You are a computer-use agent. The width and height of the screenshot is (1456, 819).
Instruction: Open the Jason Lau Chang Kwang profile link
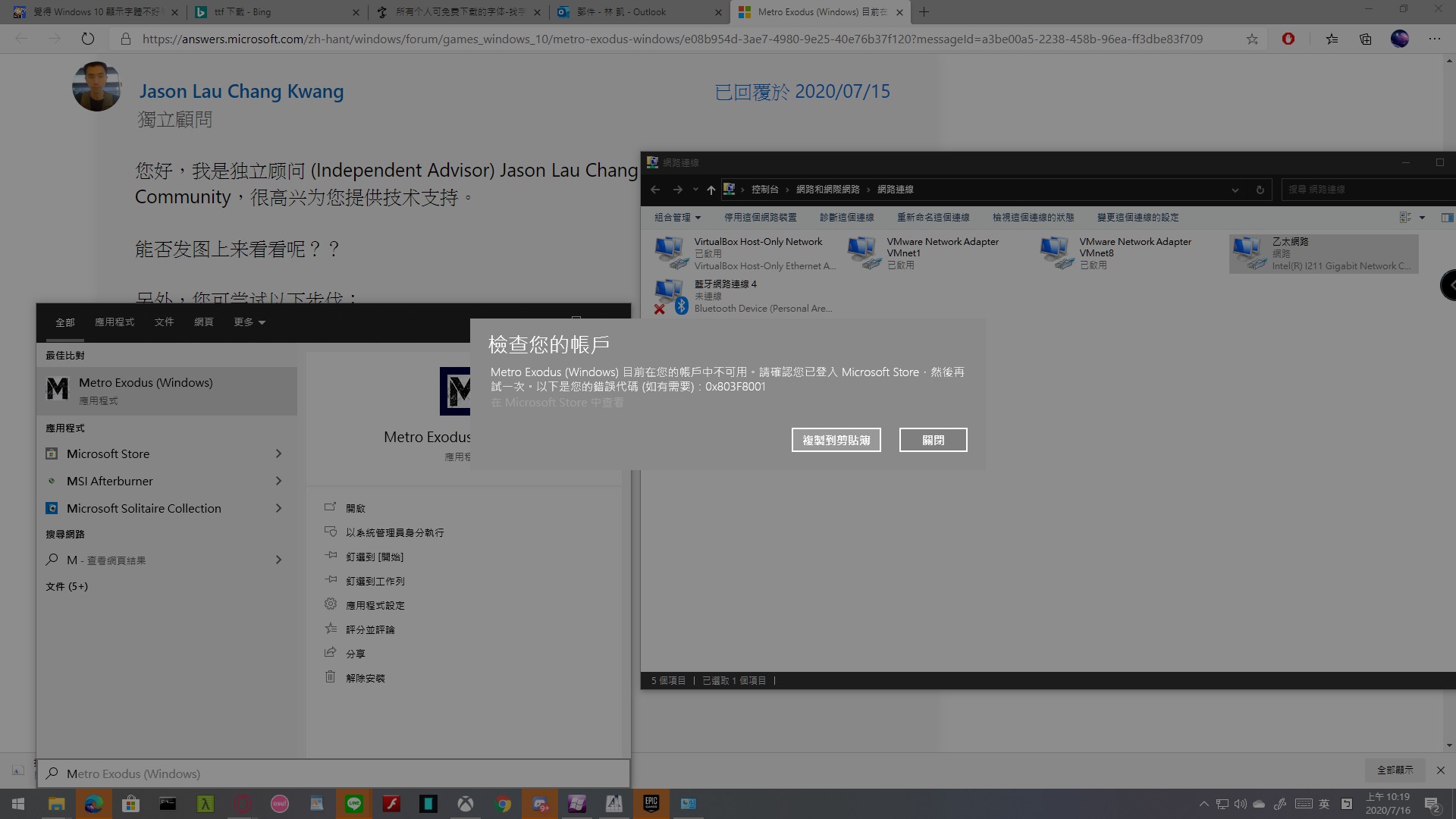tap(241, 91)
